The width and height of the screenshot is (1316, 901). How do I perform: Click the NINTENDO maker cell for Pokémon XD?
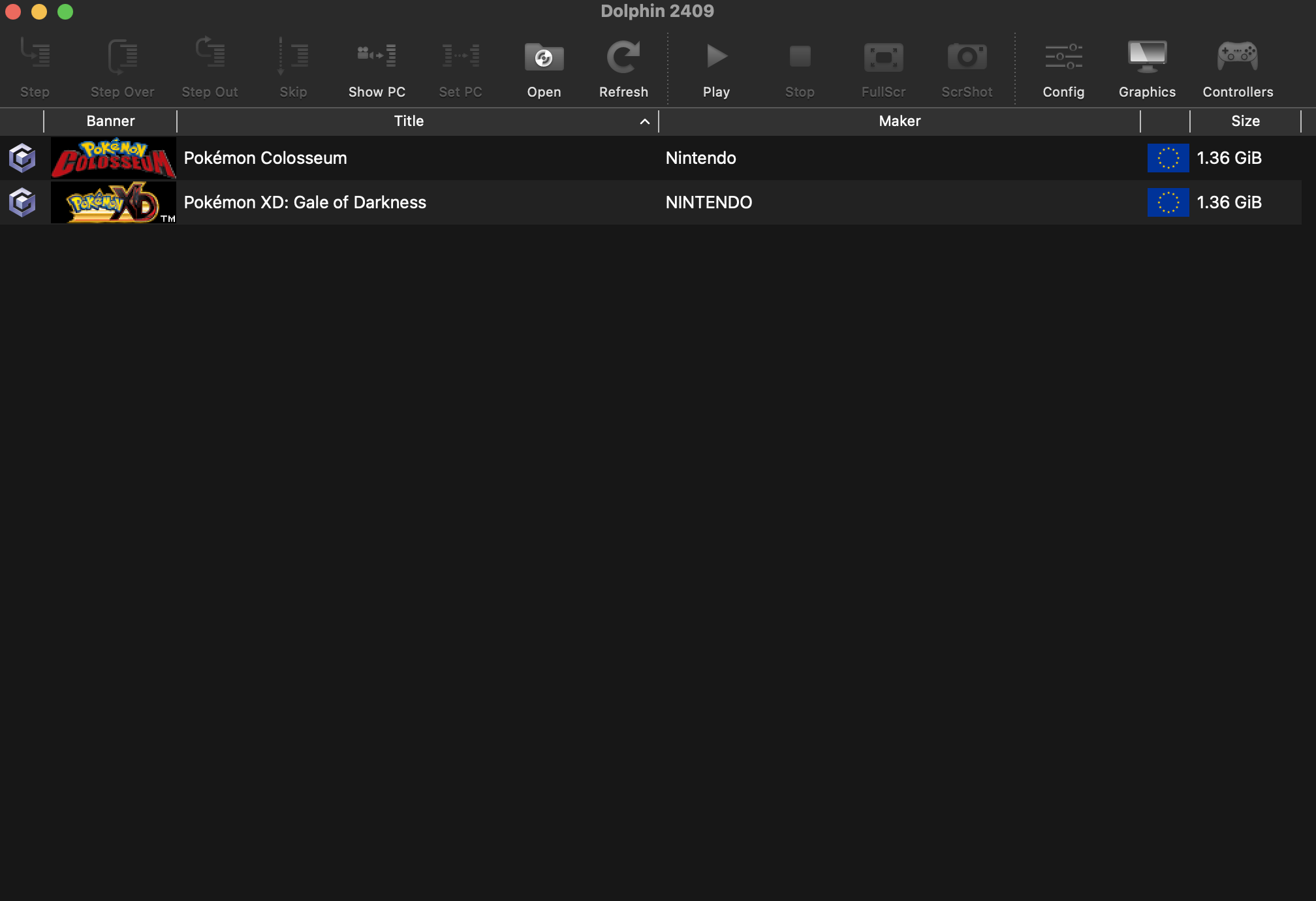click(x=709, y=202)
